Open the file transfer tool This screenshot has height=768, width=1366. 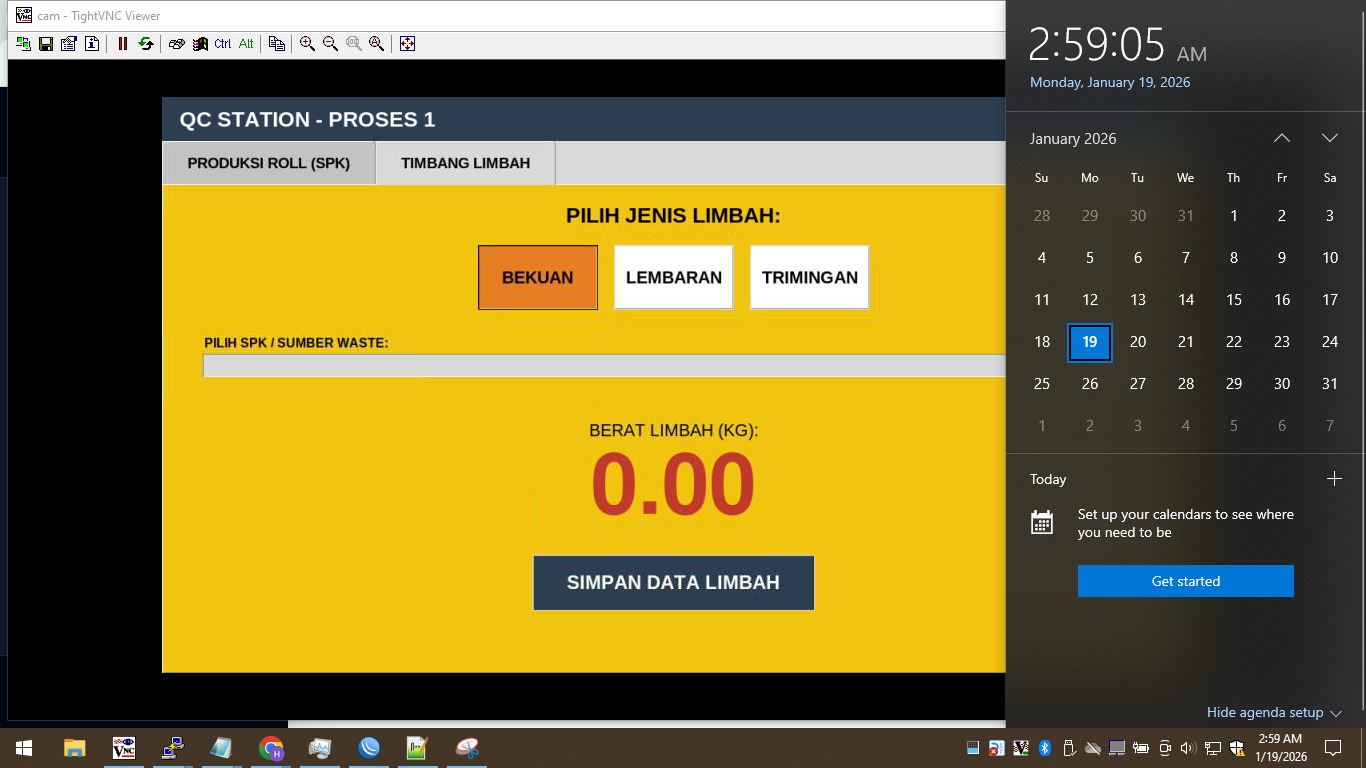(277, 44)
